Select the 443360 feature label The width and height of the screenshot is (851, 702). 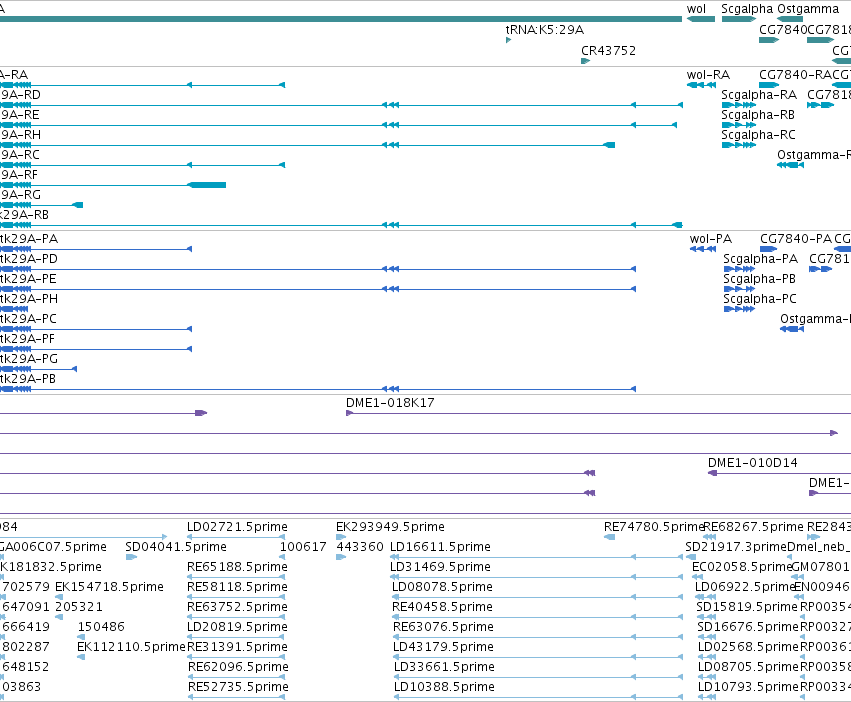[x=360, y=547]
